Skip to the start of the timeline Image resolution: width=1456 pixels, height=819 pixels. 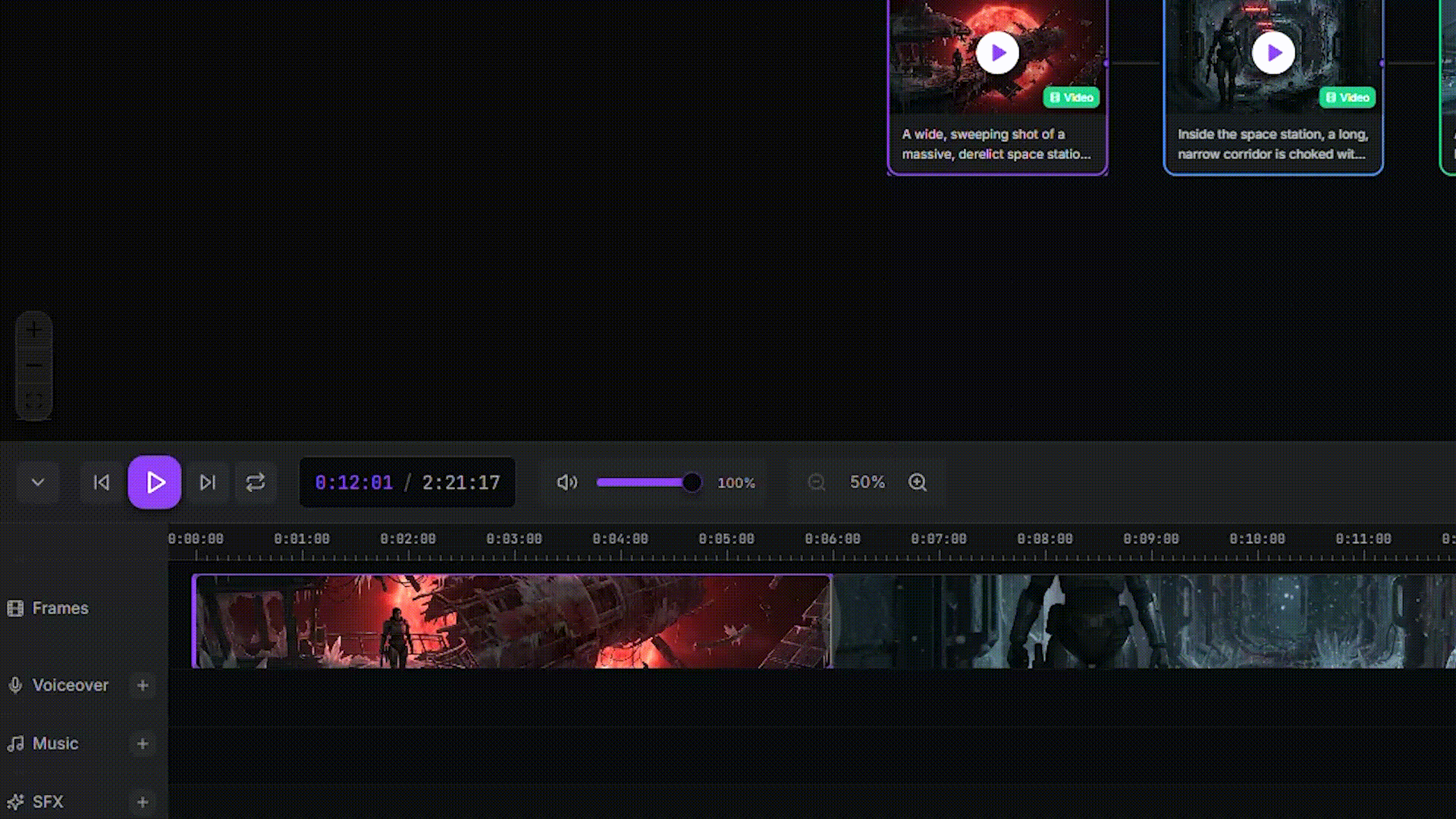101,482
